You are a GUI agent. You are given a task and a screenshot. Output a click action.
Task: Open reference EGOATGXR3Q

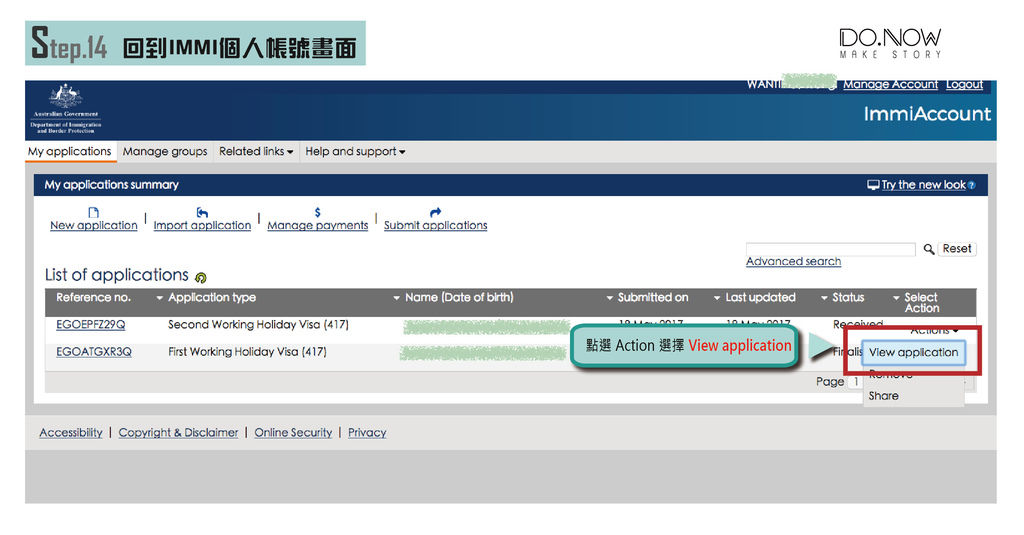pos(93,352)
